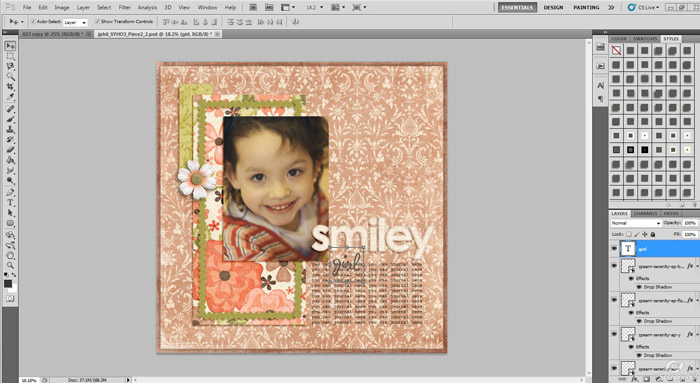Select the Eyedropper tool

(x=10, y=97)
